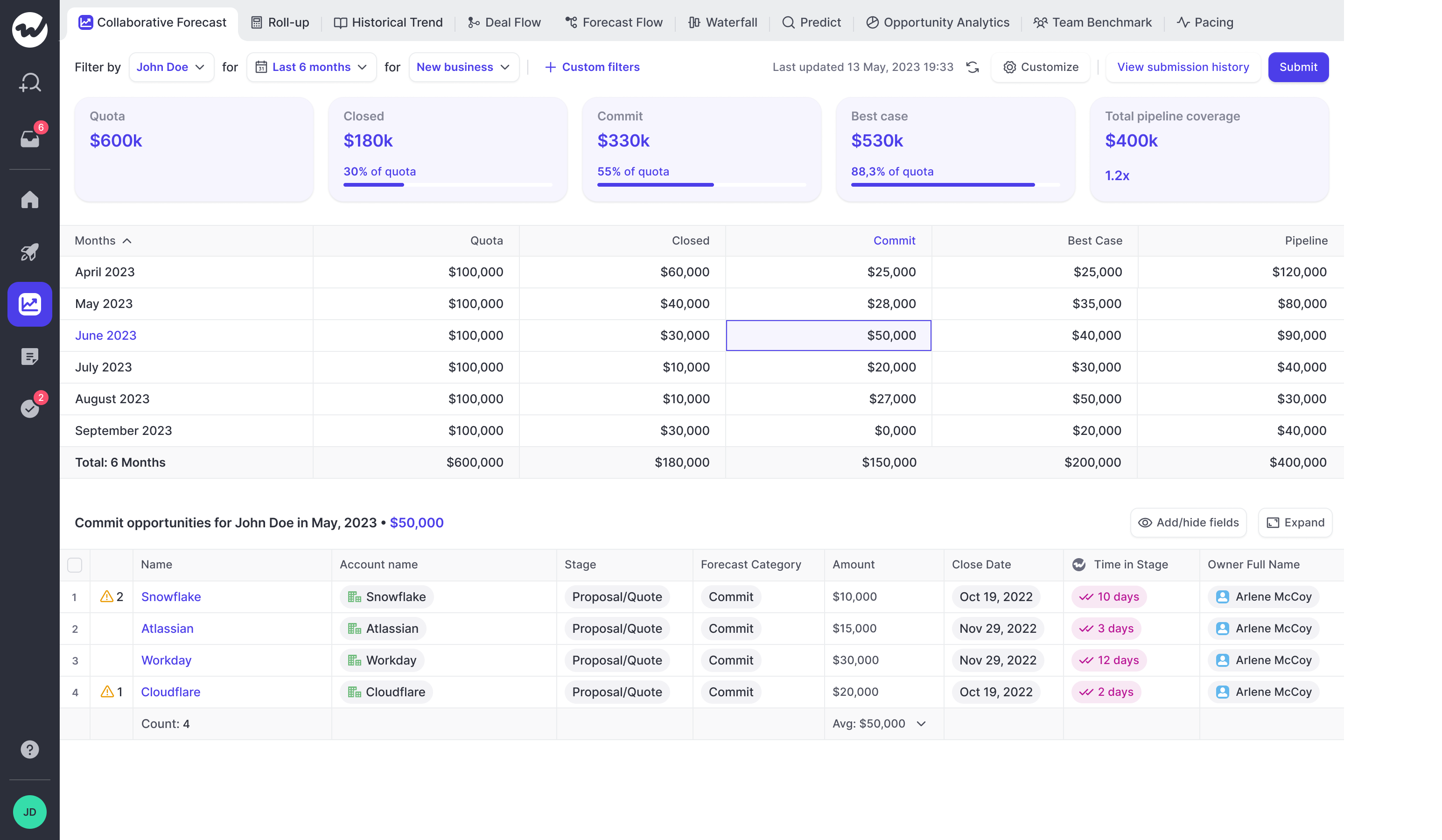Click the Workday account building icon
Viewport: 1442px width, 840px height.
click(354, 660)
